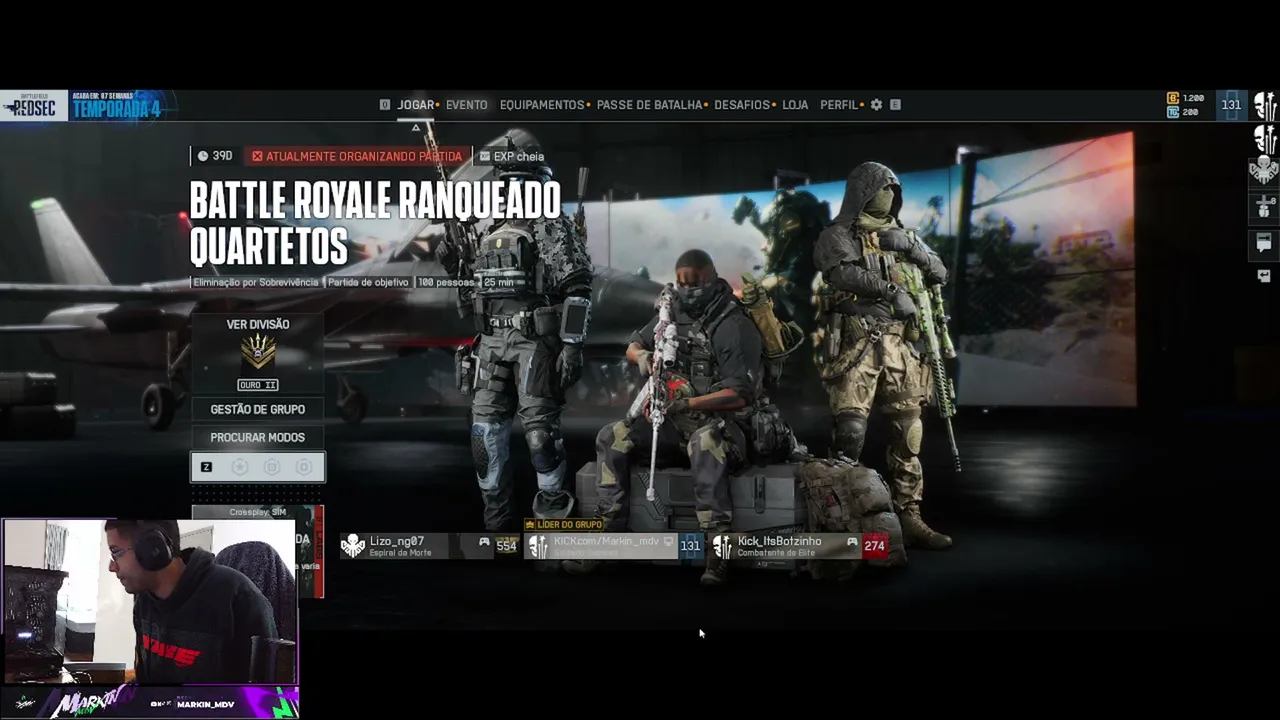Click Lizo_ng07's octopus emblem

tap(353, 546)
